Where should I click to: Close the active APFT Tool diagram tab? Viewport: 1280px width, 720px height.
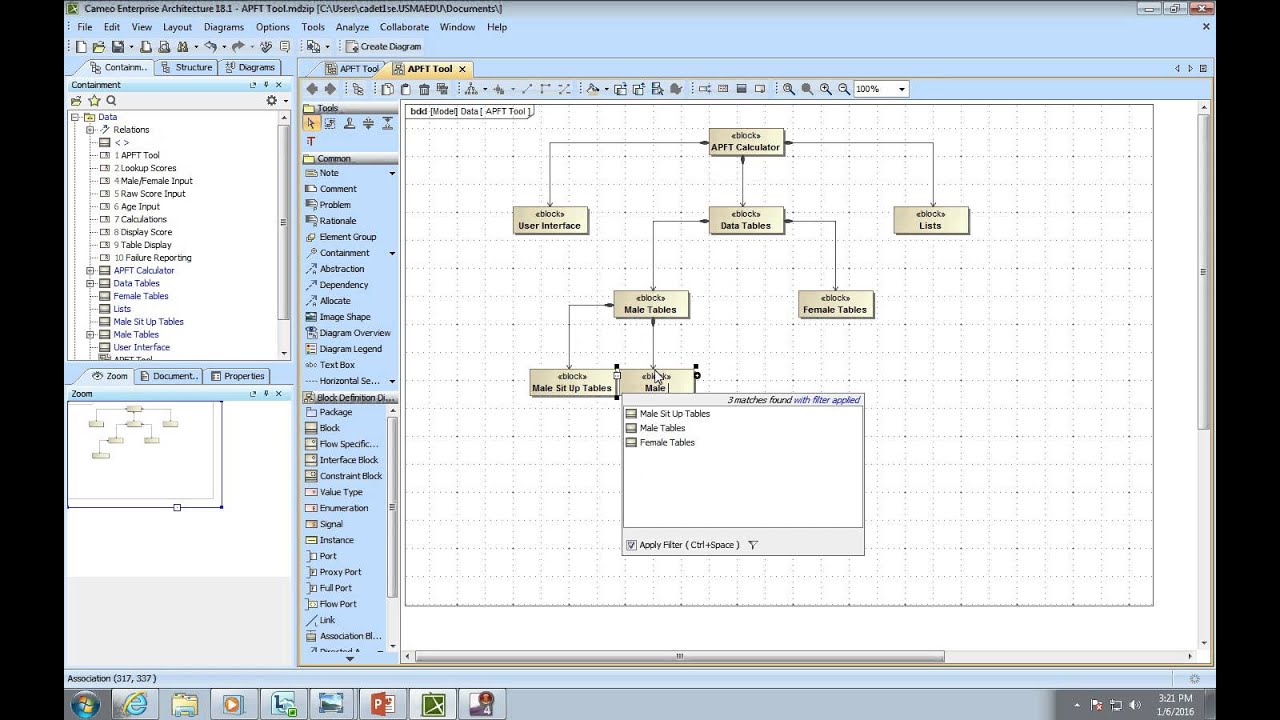tap(462, 69)
